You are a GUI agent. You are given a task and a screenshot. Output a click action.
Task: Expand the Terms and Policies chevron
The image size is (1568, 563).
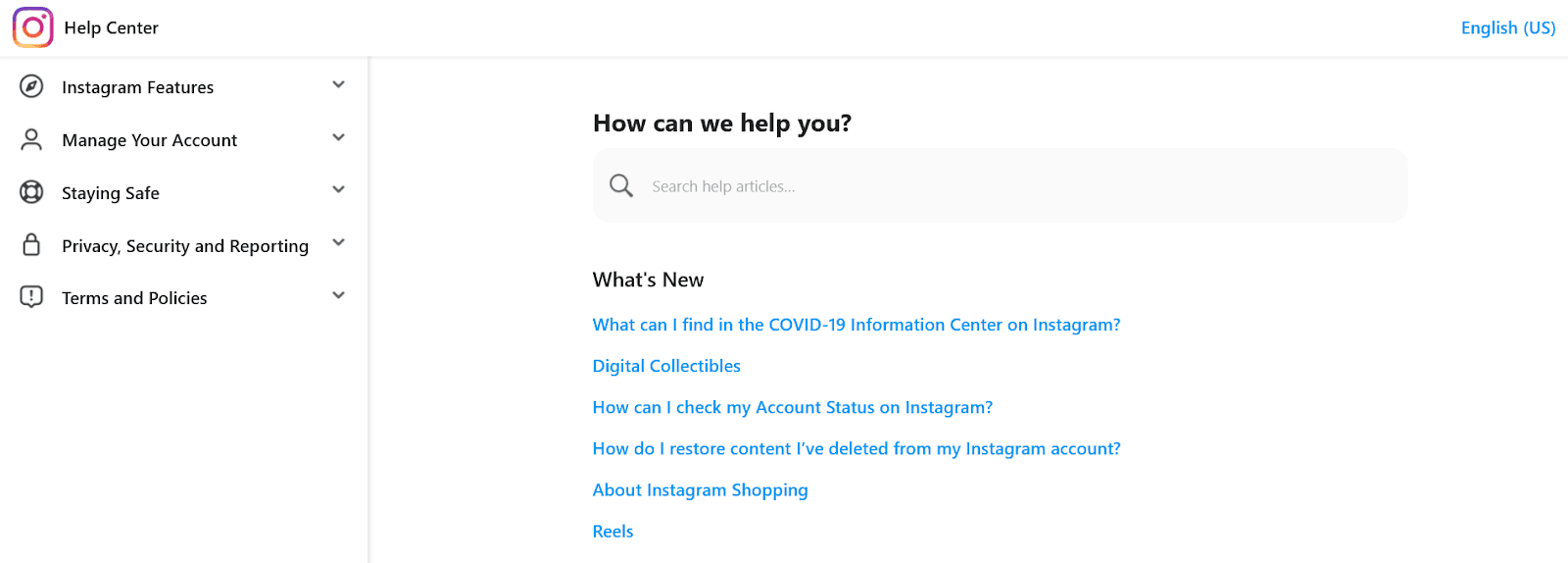pos(338,296)
